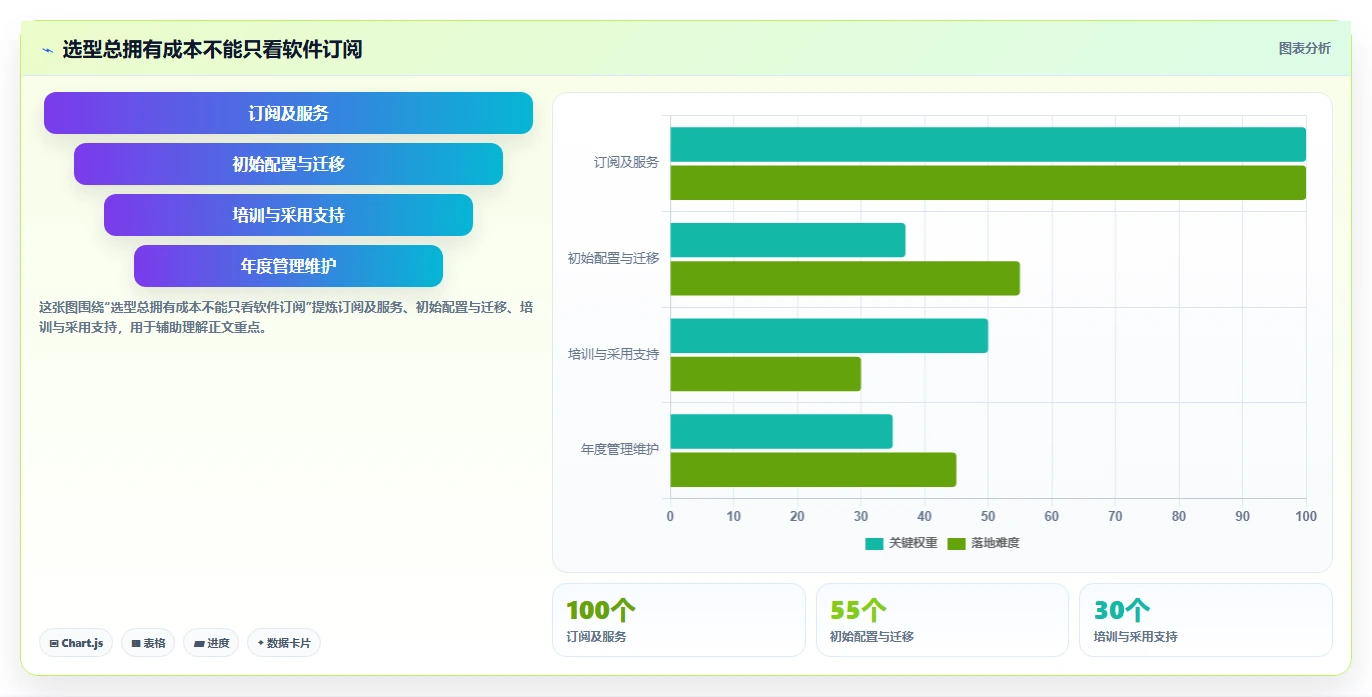Toggle the 落地难度 legend series
The width and height of the screenshot is (1372, 697).
click(983, 543)
